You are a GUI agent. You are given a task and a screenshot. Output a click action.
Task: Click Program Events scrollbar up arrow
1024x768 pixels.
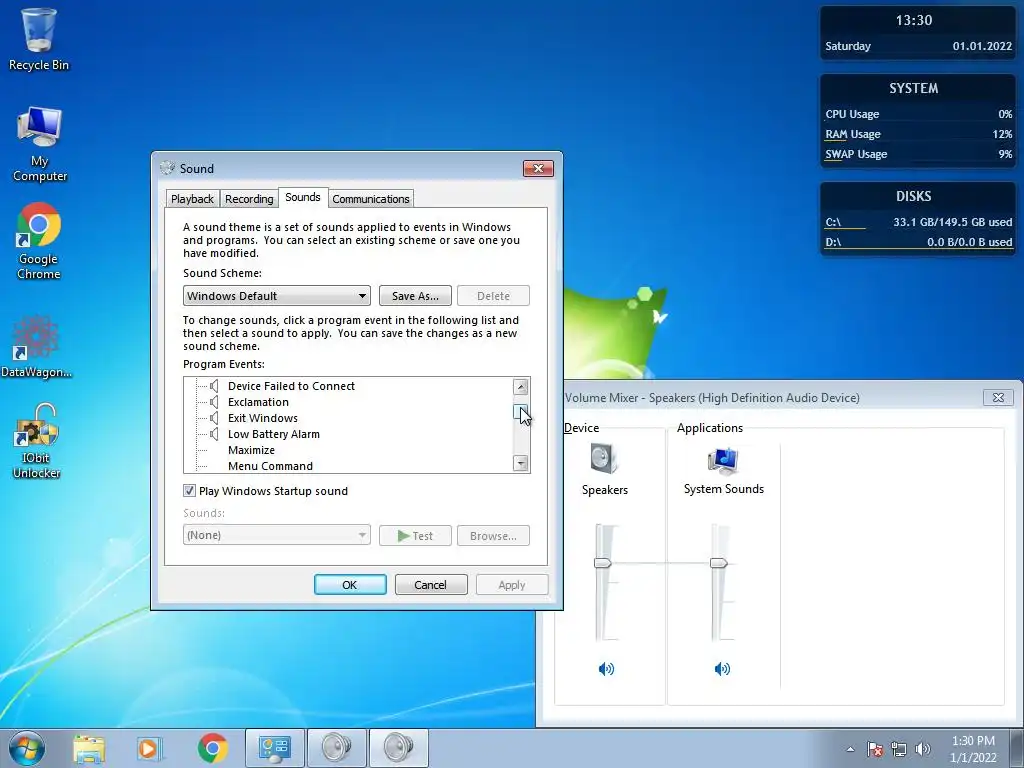click(520, 387)
